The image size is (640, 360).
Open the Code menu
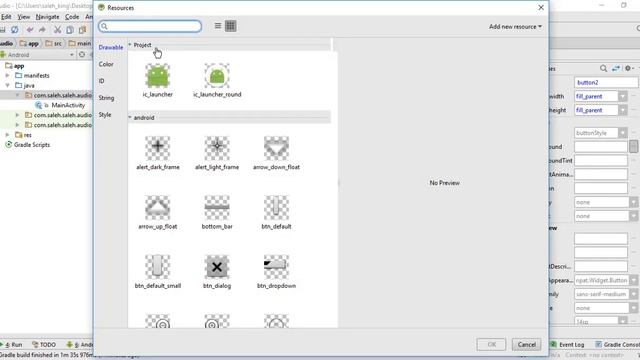tap(72, 17)
